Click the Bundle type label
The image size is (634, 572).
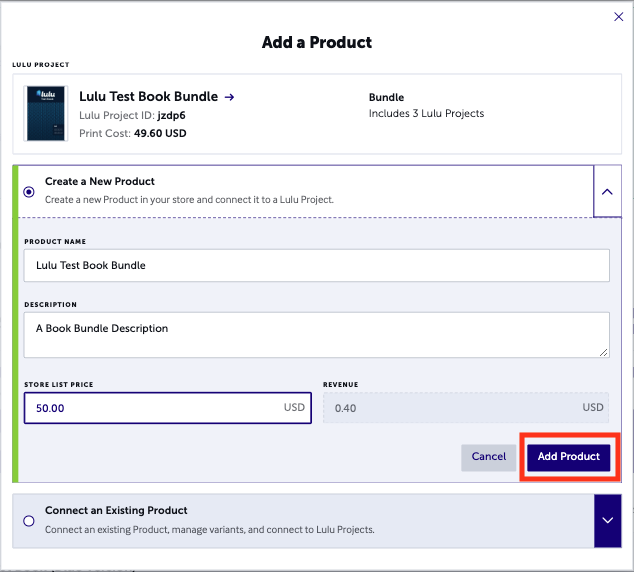(x=386, y=97)
